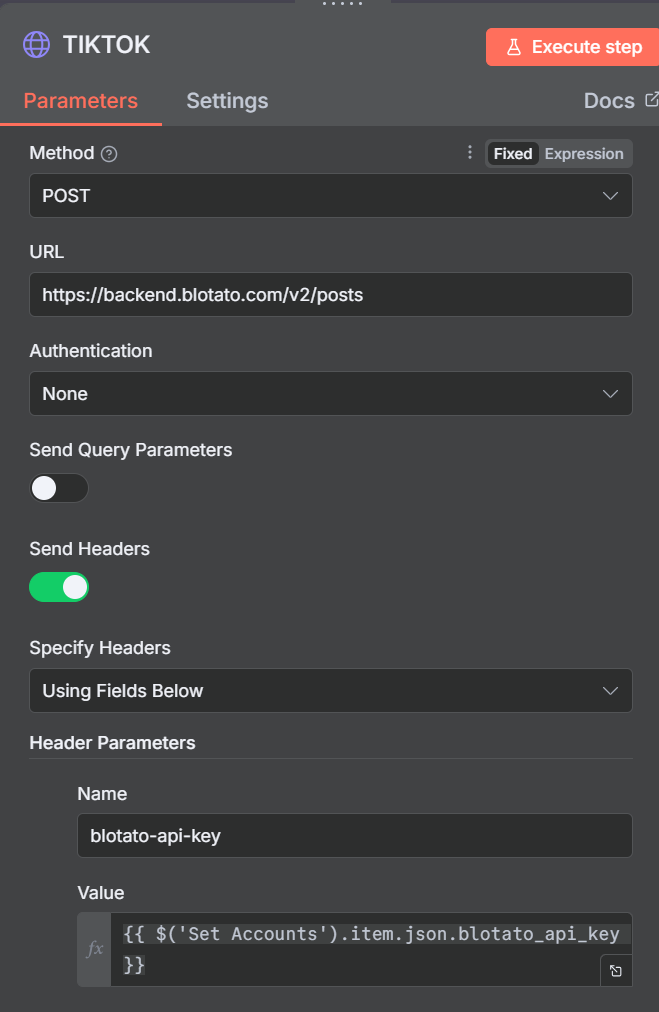Open the POST method dropdown
Screen dimensions: 659x1012
(330, 196)
